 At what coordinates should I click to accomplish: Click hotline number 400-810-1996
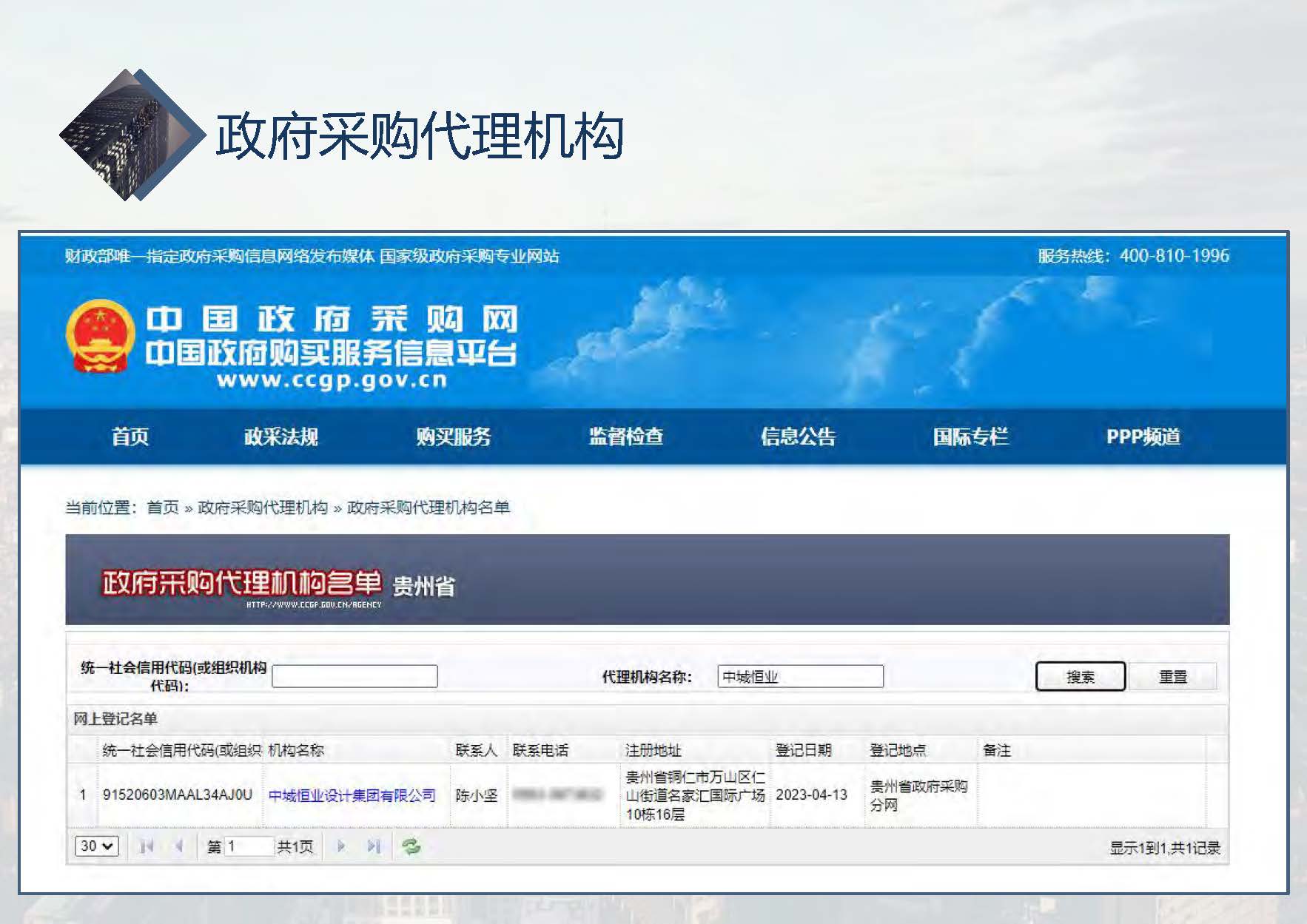click(1175, 256)
